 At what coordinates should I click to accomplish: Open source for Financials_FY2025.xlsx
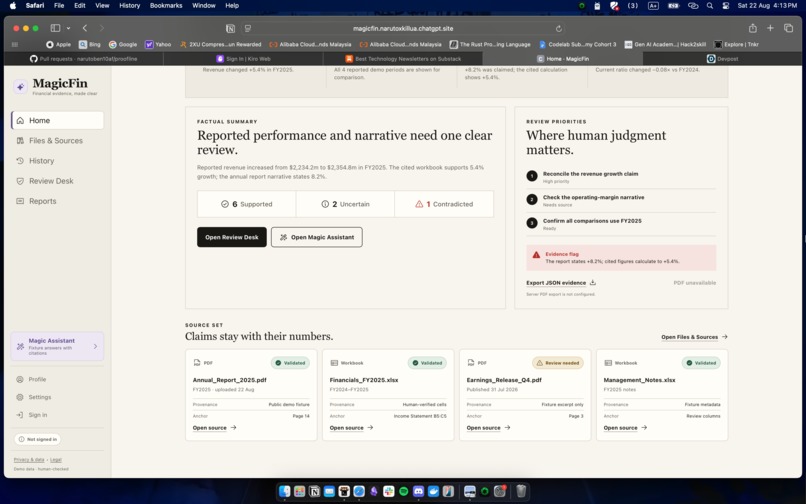[x=351, y=428]
